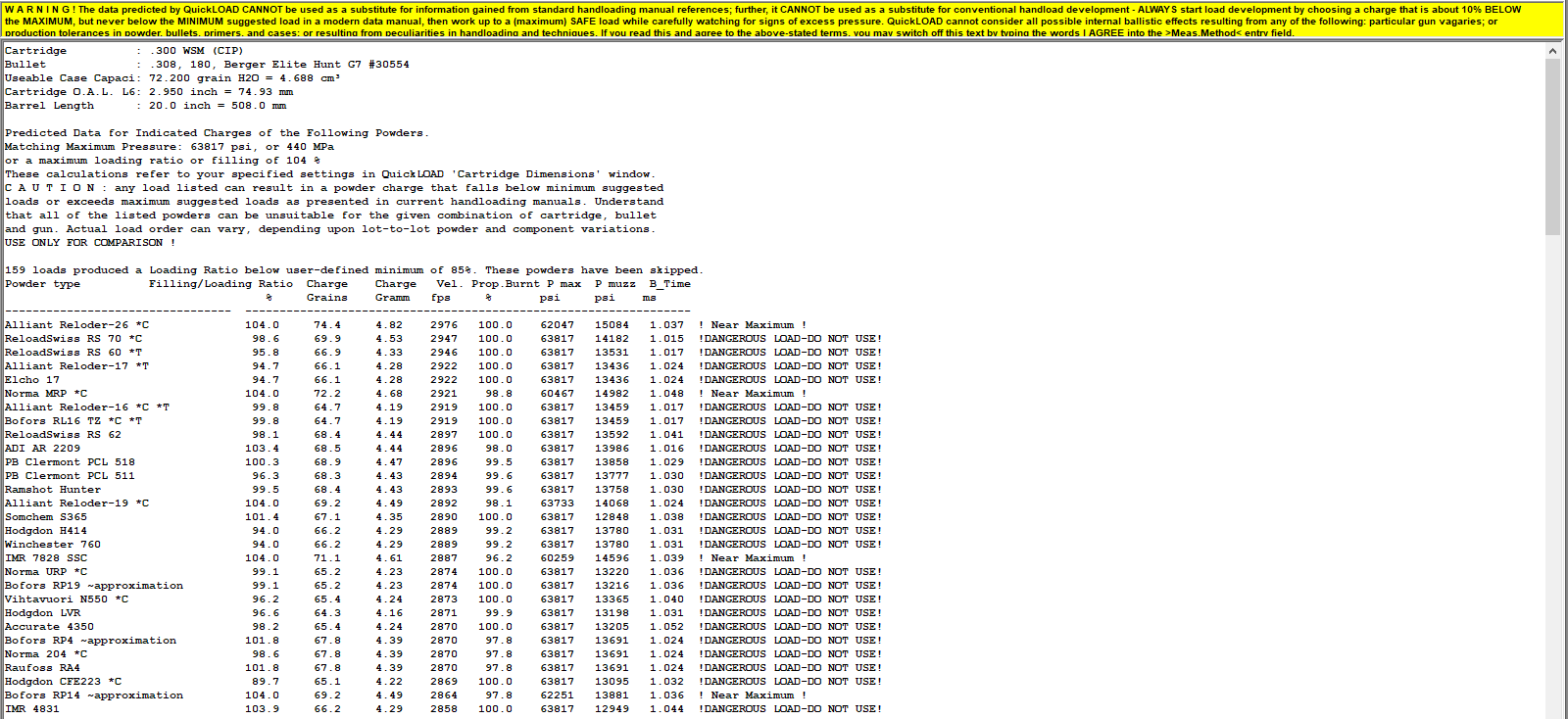This screenshot has width=1568, height=719.
Task: Select the Hodgdon CFE223 *C row
Action: tap(443, 682)
